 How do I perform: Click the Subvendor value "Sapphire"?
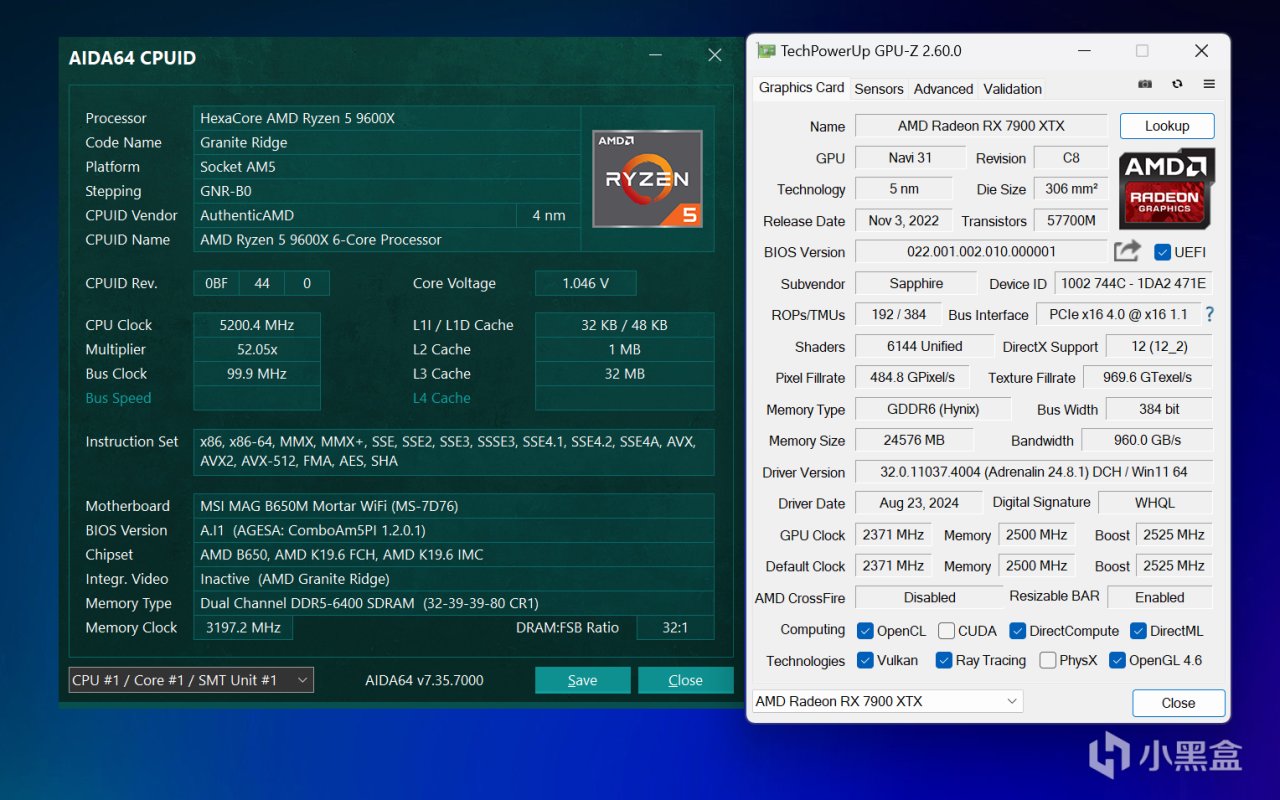tap(916, 283)
